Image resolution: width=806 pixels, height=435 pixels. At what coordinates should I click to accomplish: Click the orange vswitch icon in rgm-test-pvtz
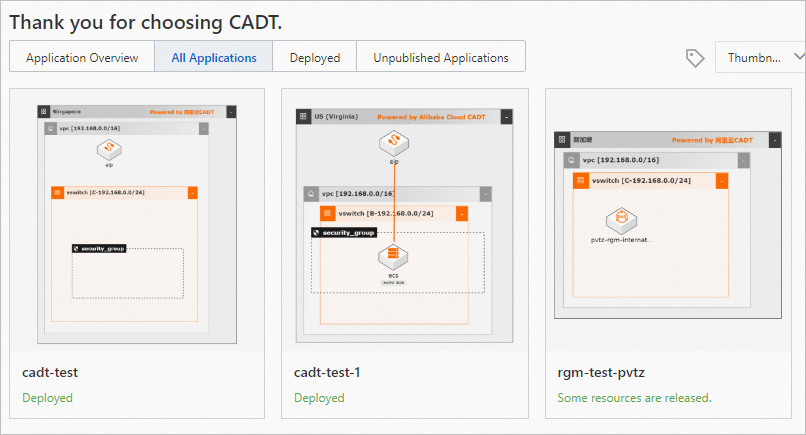pyautogui.click(x=581, y=181)
